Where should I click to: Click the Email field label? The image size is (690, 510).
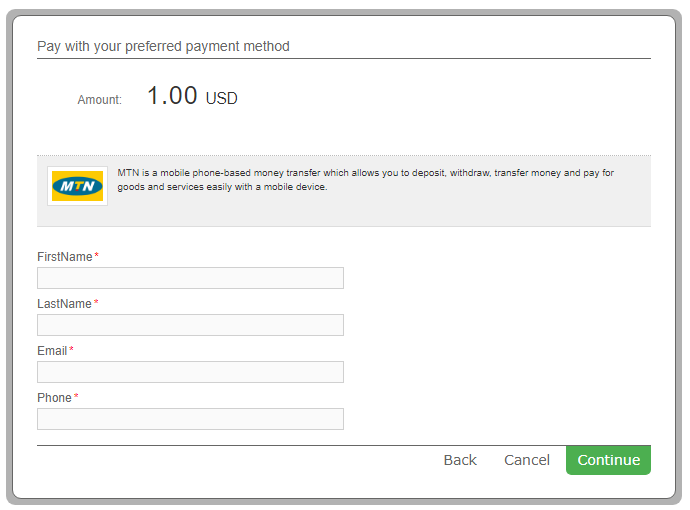(x=52, y=351)
